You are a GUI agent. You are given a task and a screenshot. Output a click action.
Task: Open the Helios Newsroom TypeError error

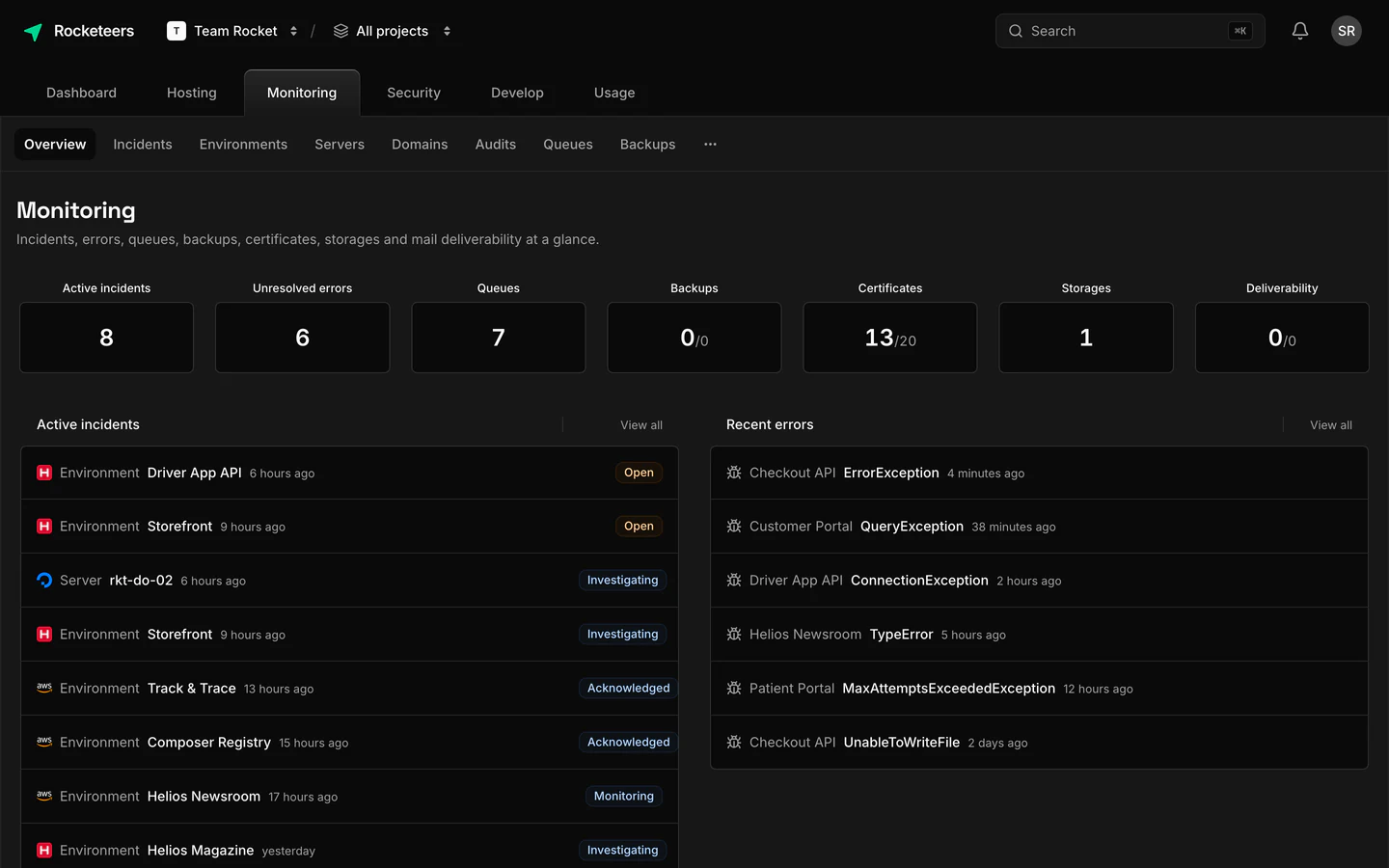[1039, 634]
